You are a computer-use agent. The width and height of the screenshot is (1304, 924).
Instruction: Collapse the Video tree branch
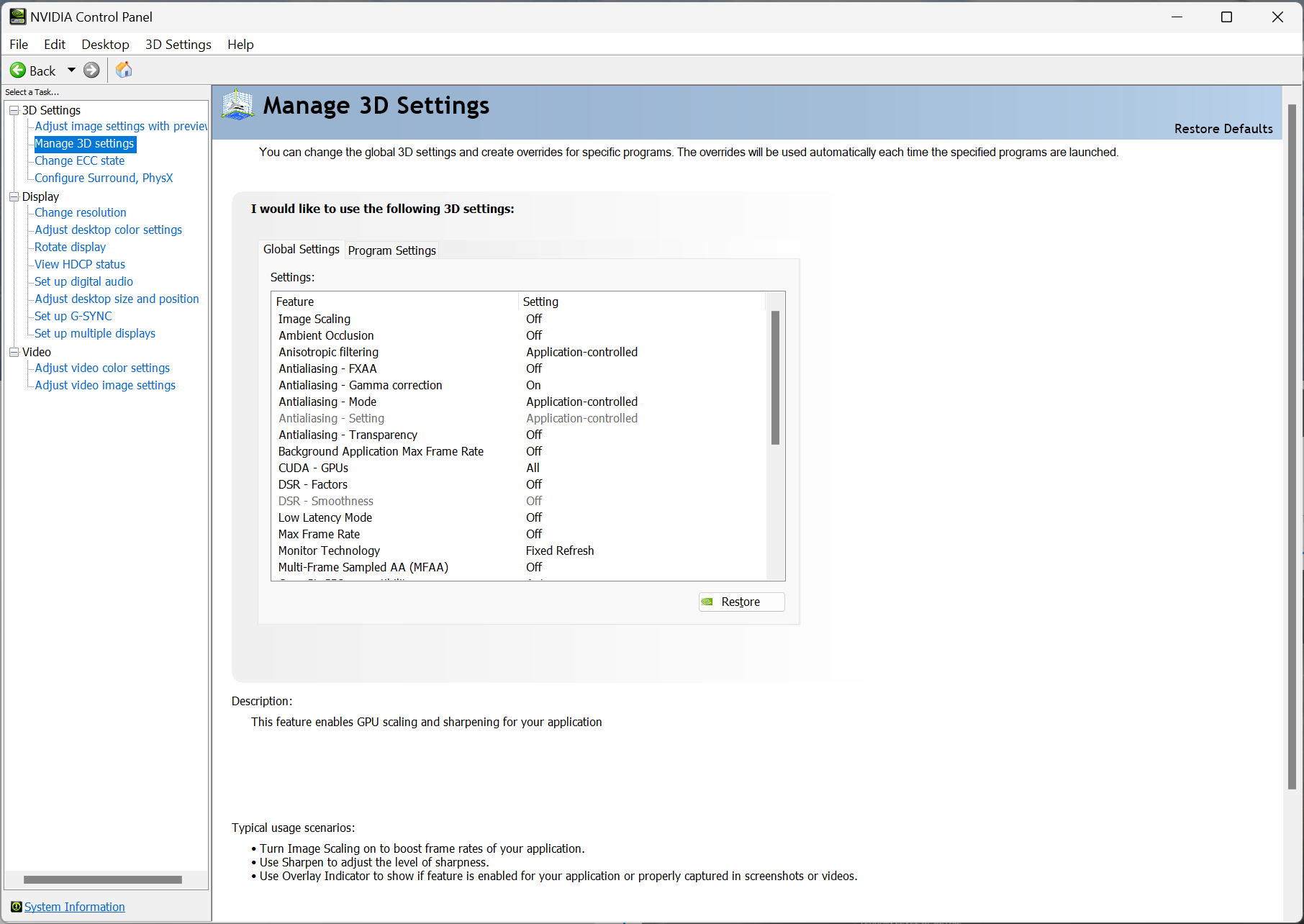coord(13,352)
